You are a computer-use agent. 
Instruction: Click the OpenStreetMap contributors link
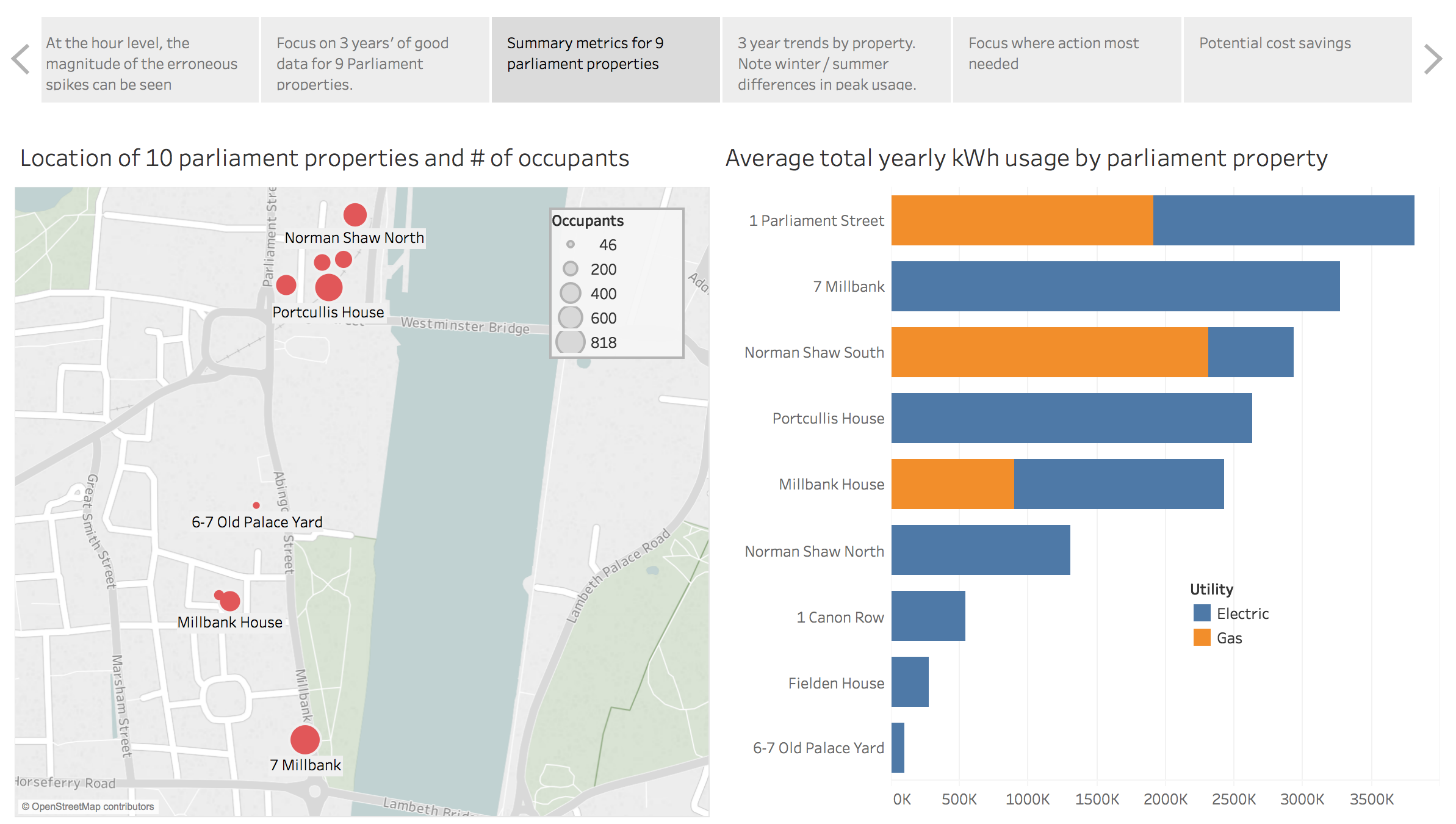click(x=88, y=806)
